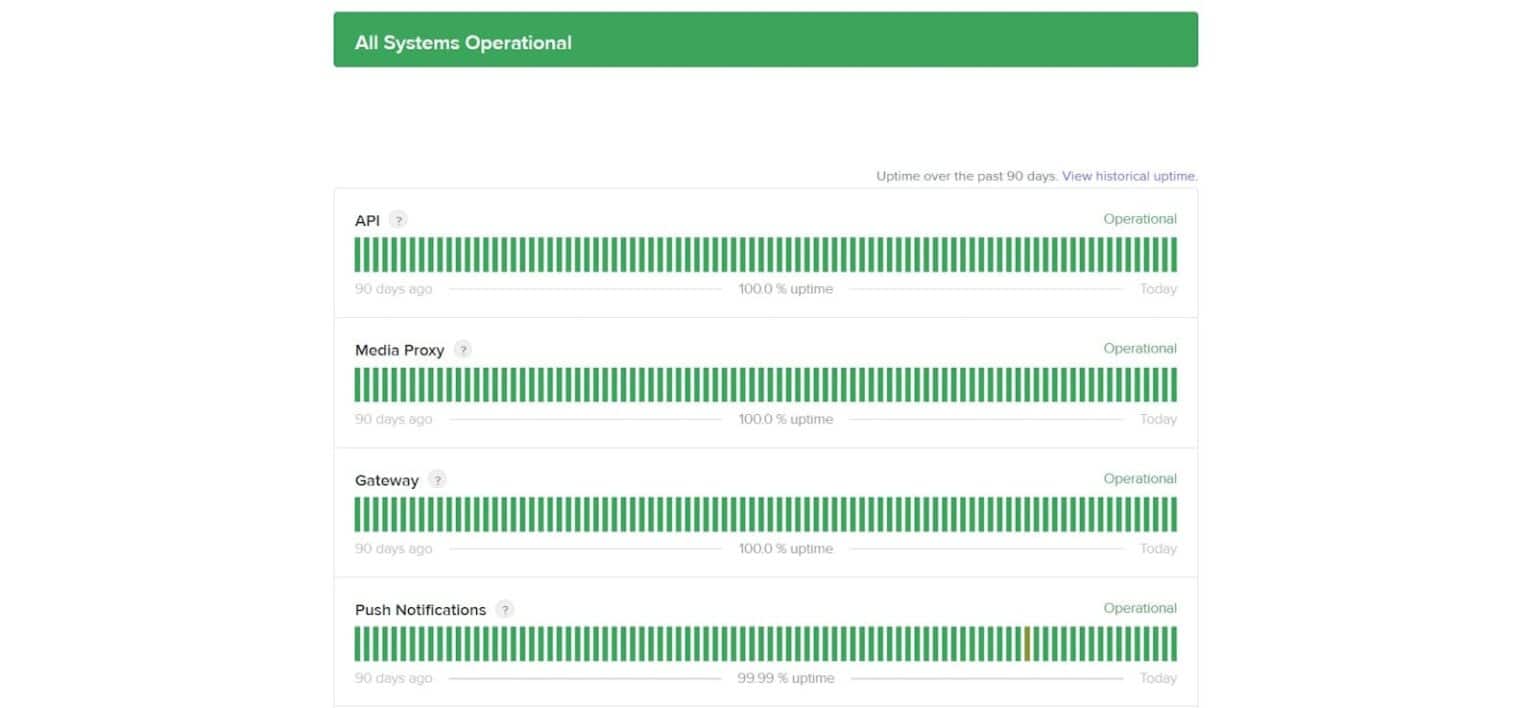Viewport: 1536px width, 708px height.
Task: Click the Operational label beside Push Notifications
Action: pyautogui.click(x=1139, y=608)
